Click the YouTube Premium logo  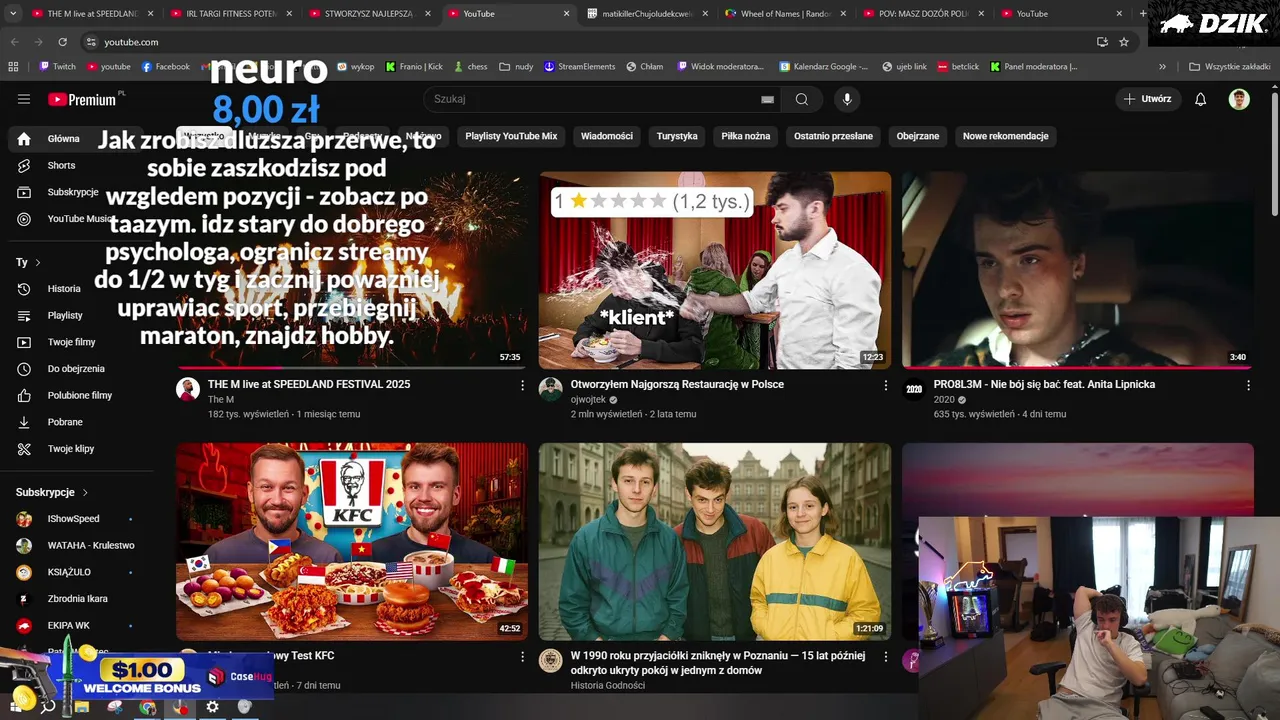(83, 99)
